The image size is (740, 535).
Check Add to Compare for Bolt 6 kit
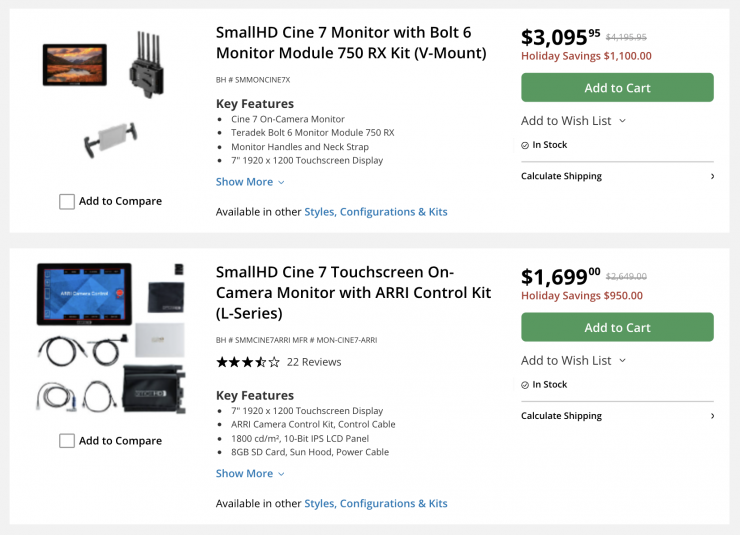click(x=67, y=201)
